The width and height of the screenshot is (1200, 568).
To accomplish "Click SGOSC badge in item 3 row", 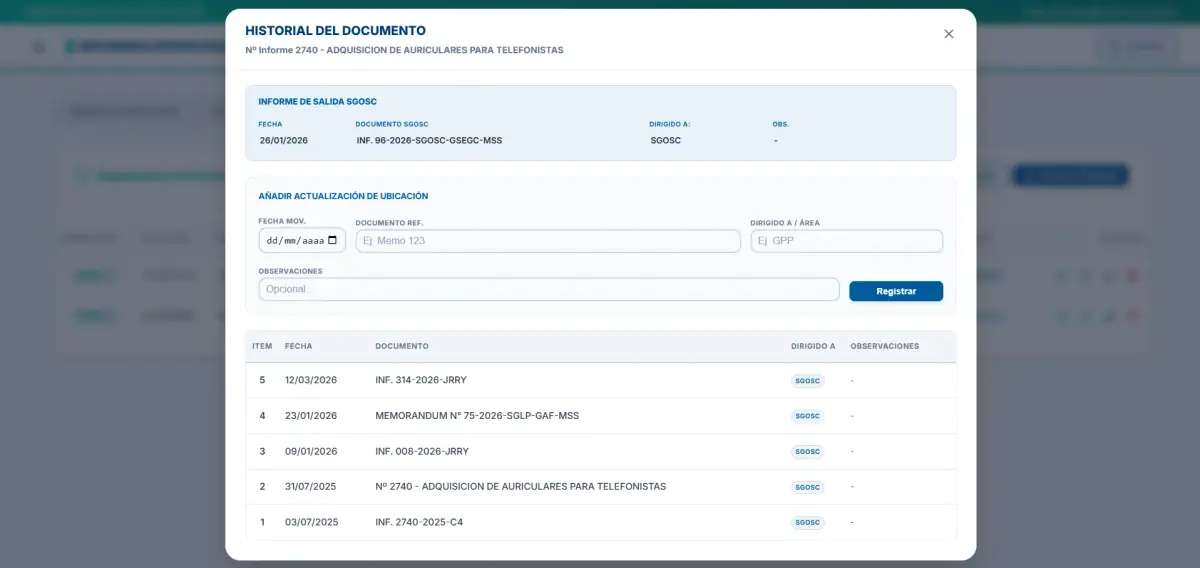I will [x=807, y=452].
